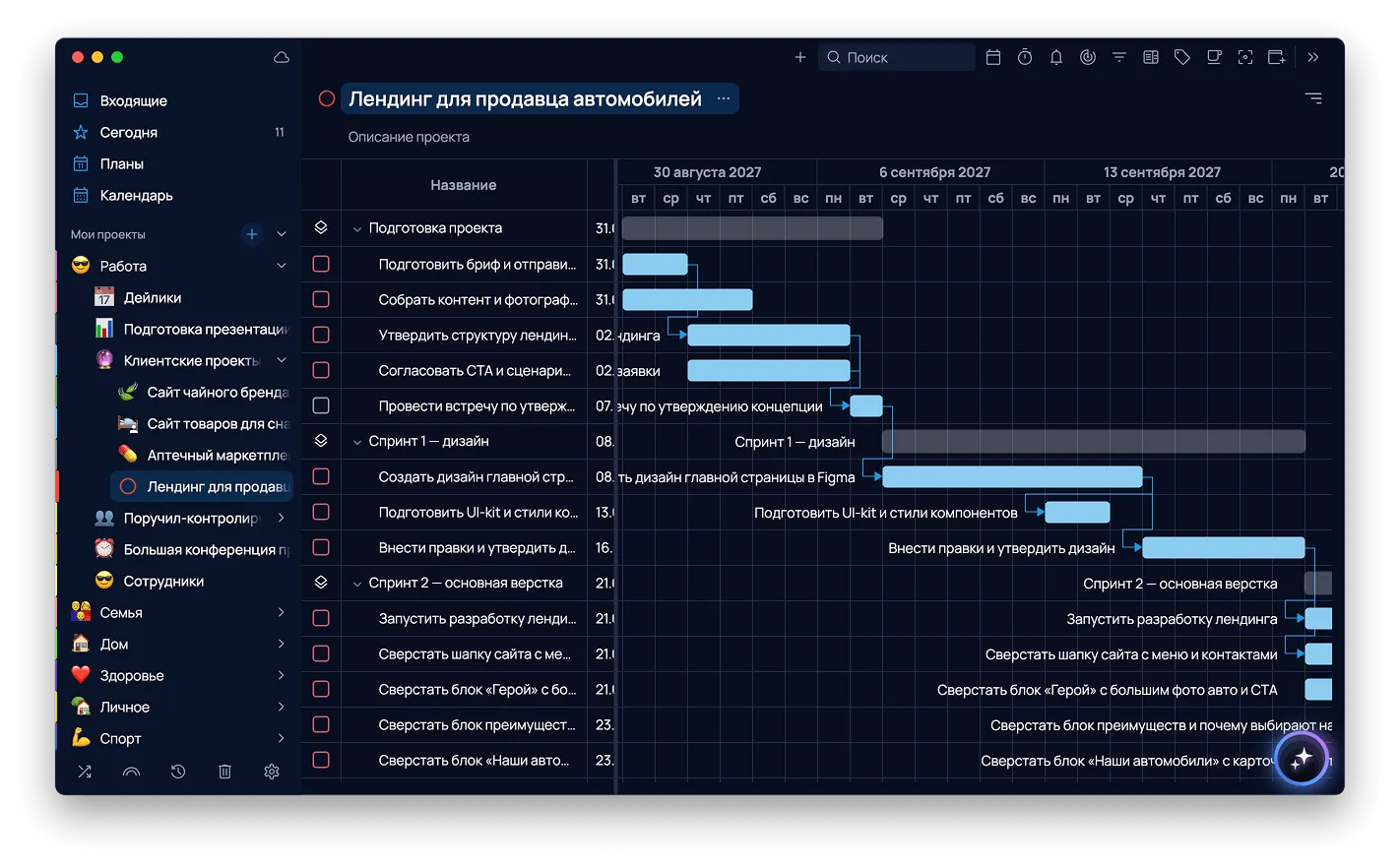Screen dimensions: 1400x868
Task: Click the cloud sync icon in sidebar
Action: [281, 57]
